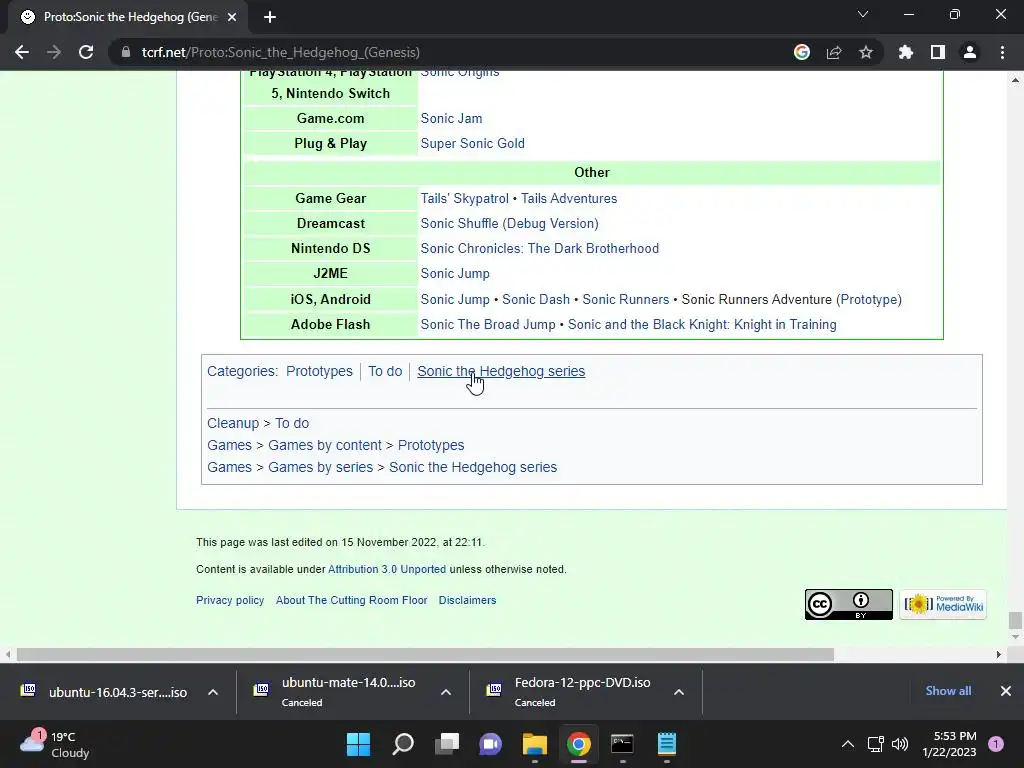Open Windows taskbar search
1024x768 pixels.
point(403,744)
